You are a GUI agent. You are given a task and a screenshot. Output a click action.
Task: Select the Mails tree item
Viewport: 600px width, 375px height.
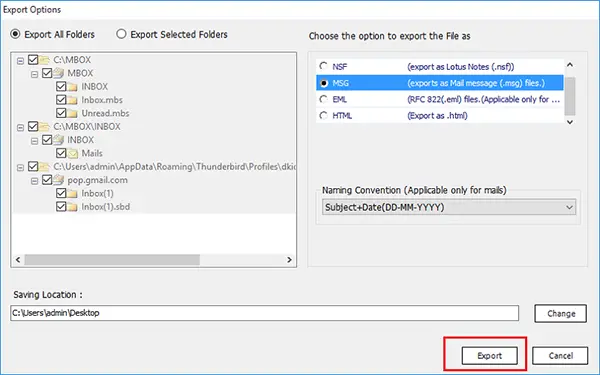92,153
